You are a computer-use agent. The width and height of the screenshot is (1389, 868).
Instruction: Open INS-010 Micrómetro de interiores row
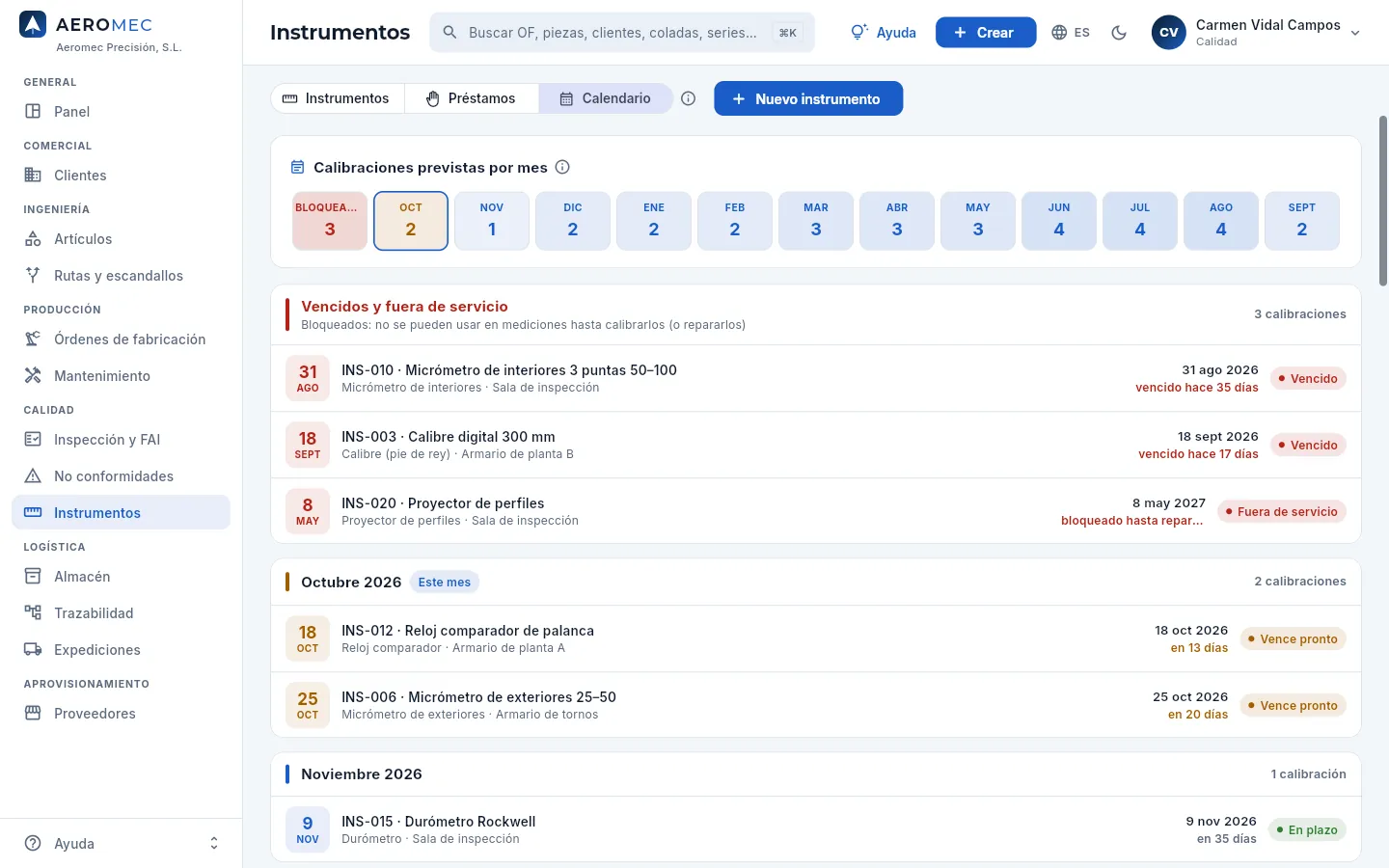[816, 378]
